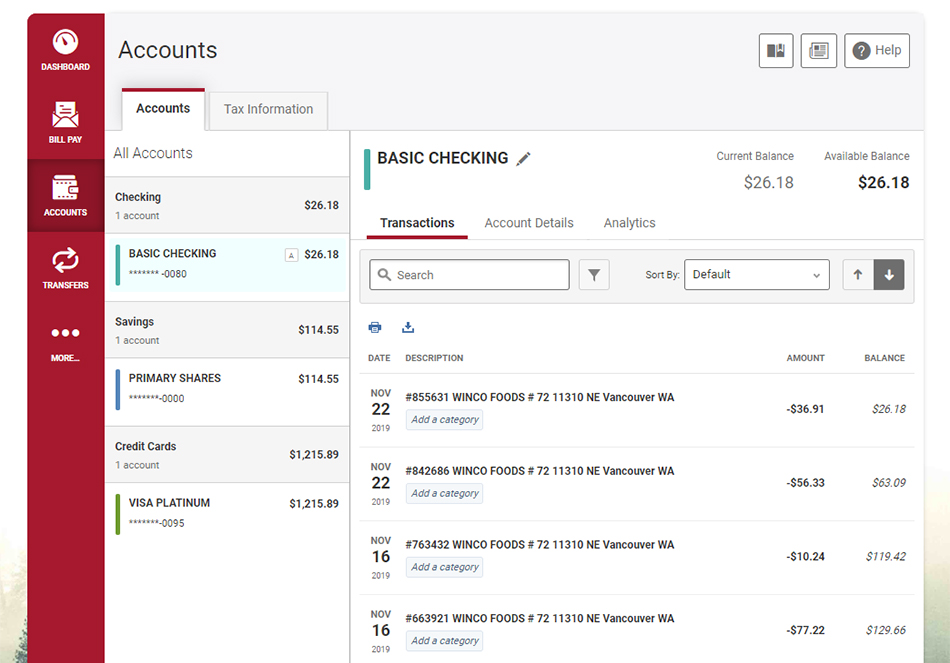This screenshot has height=663, width=950.
Task: Collapse the Credit Cards group
Action: pos(227,455)
